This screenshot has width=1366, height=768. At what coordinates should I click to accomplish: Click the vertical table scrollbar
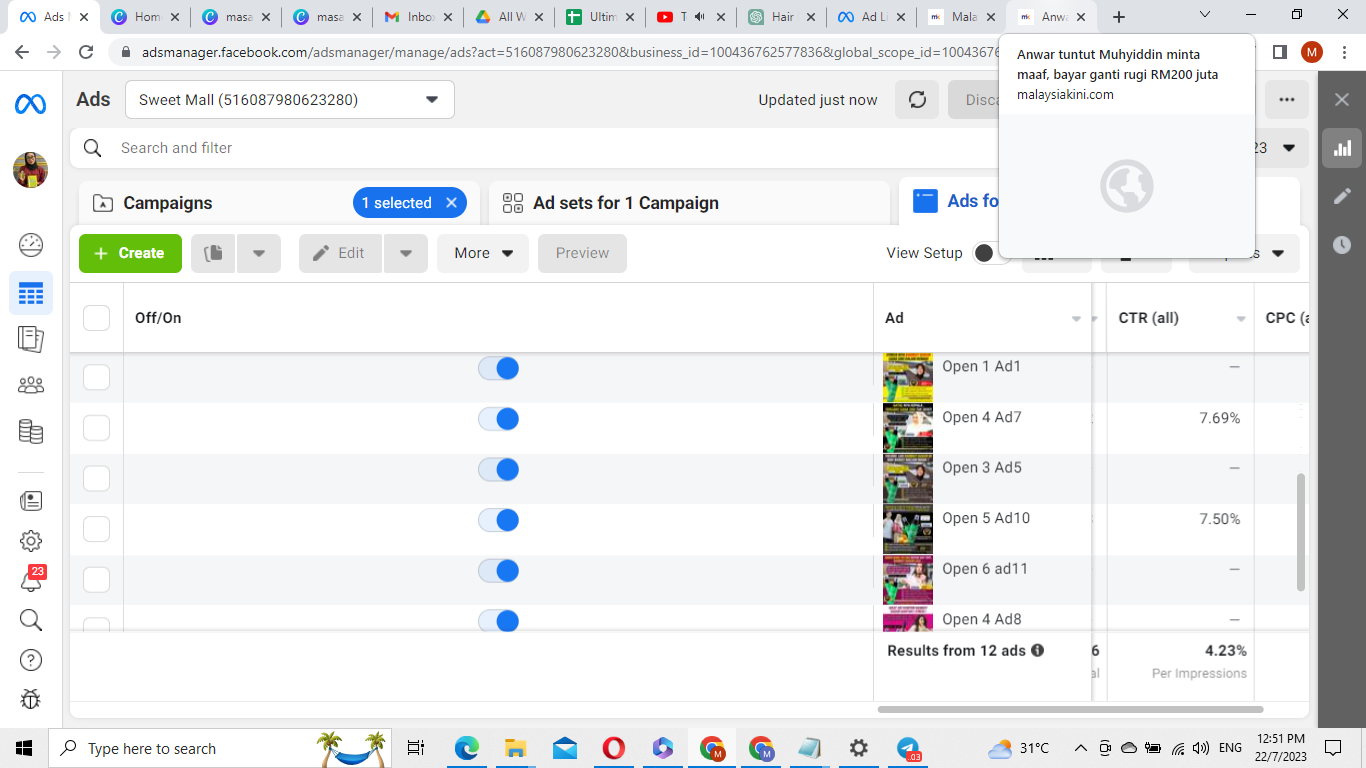[x=1301, y=532]
